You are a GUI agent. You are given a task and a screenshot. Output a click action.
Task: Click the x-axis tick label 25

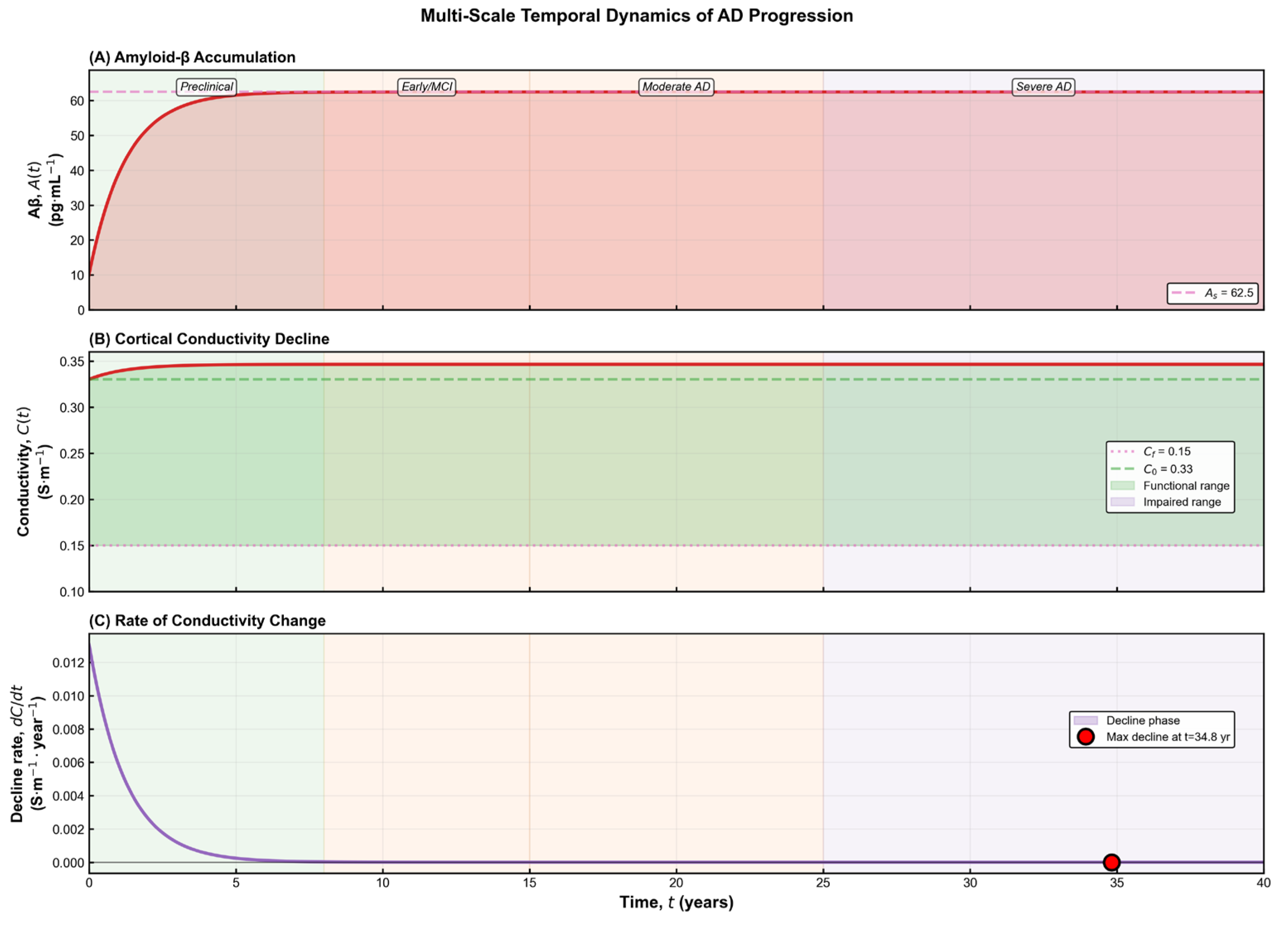coord(823,883)
